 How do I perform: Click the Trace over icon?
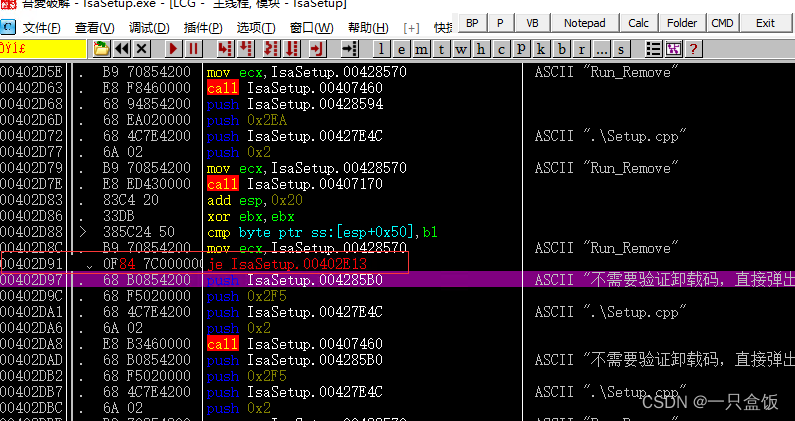(x=292, y=49)
